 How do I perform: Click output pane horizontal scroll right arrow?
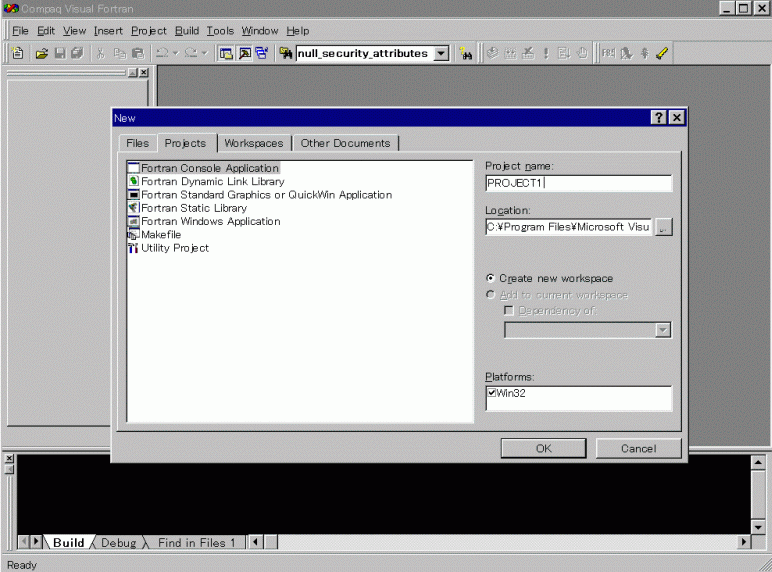(744, 542)
